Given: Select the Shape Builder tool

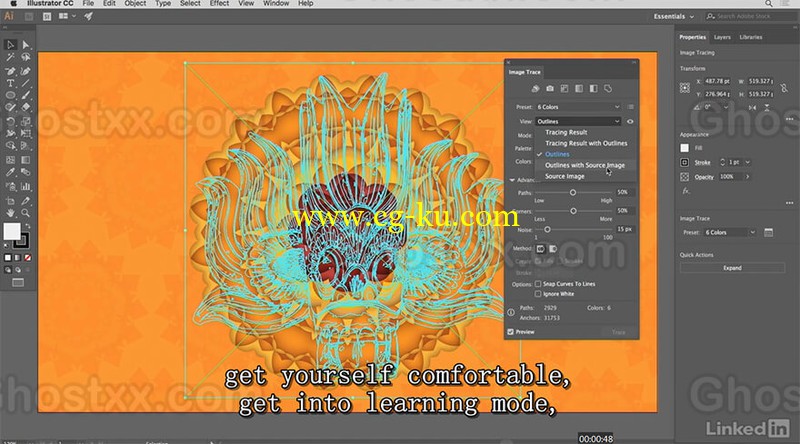Looking at the screenshot, I should (x=10, y=146).
